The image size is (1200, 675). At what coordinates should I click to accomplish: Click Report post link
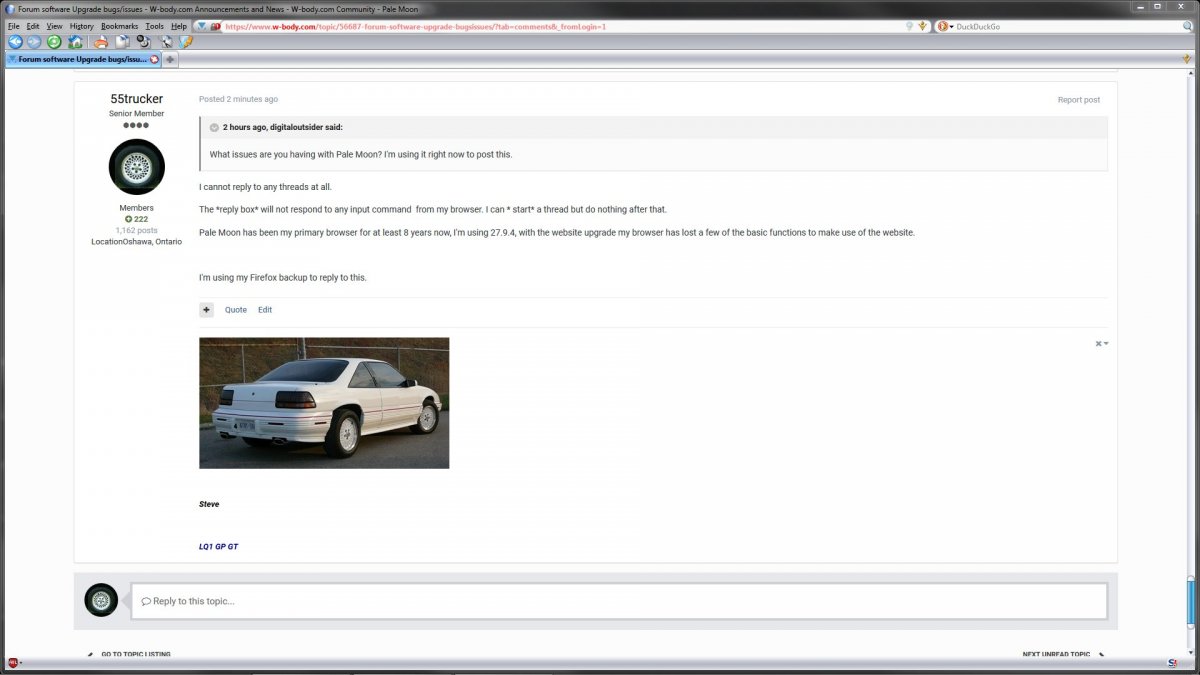[1079, 100]
